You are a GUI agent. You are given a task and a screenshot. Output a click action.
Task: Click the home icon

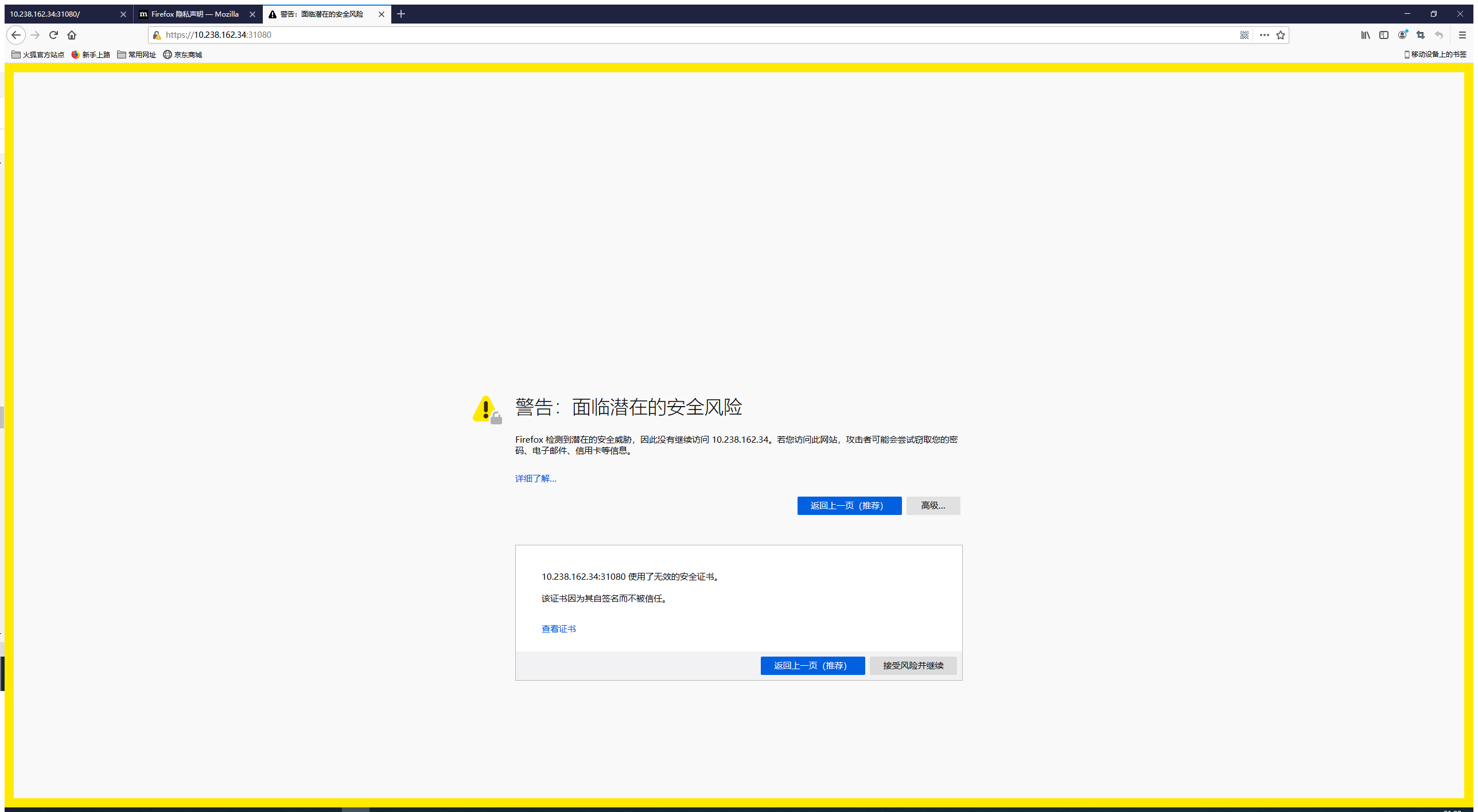[x=72, y=35]
